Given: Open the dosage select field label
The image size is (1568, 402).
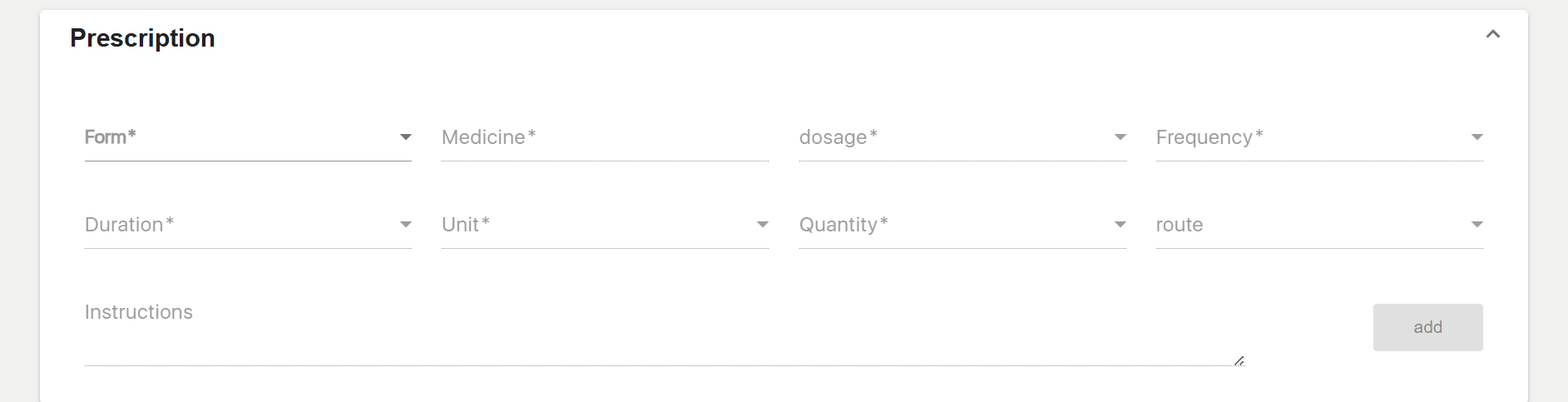Looking at the screenshot, I should click(x=838, y=137).
